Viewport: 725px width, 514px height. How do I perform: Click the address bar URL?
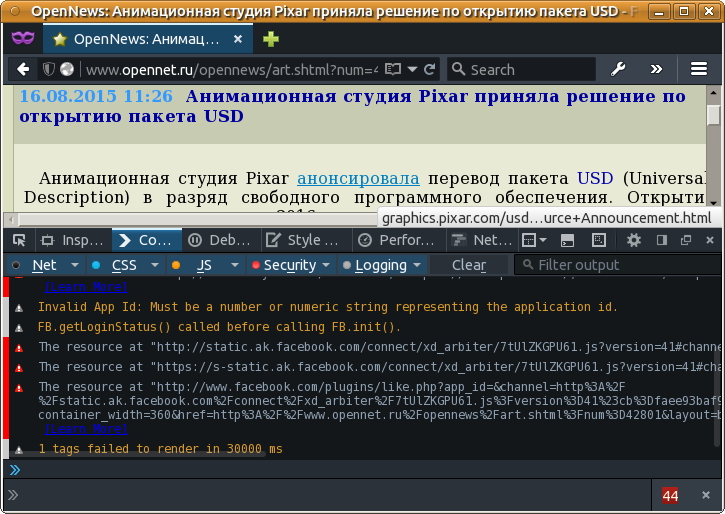click(x=232, y=70)
